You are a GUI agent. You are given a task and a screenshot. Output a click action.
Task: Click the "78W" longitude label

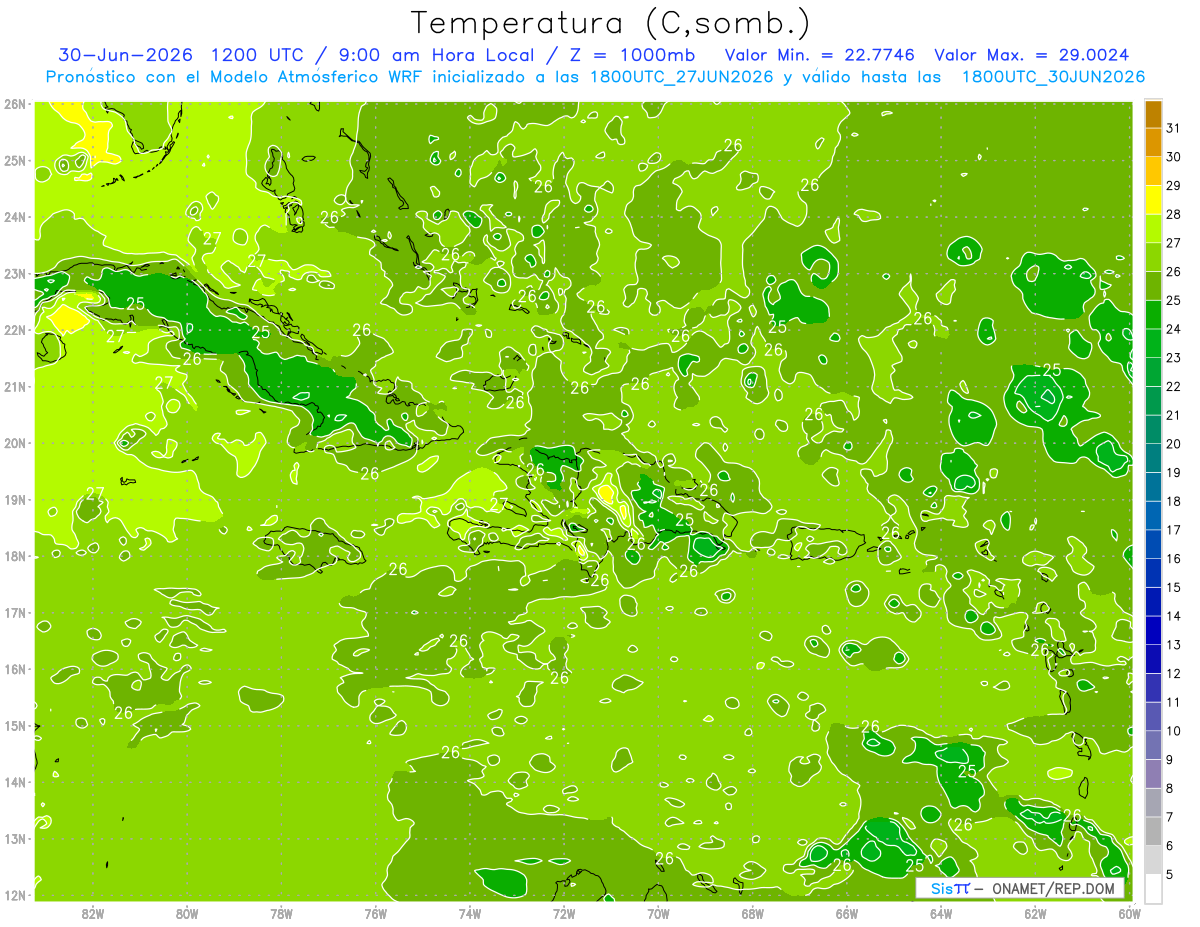tap(281, 913)
